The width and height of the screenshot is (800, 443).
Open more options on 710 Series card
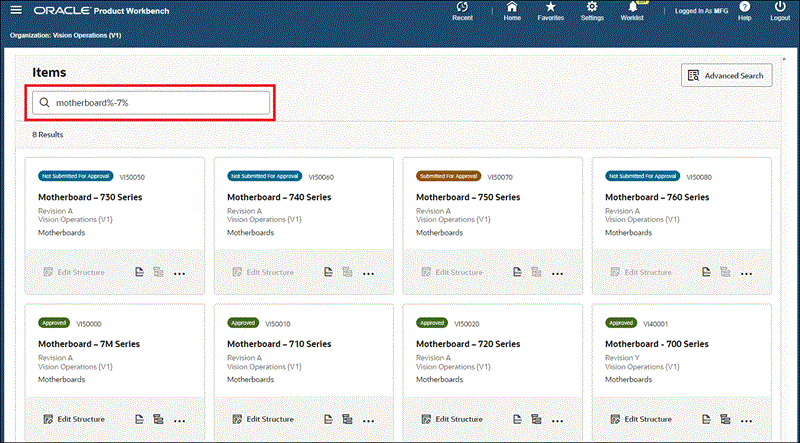pyautogui.click(x=368, y=421)
